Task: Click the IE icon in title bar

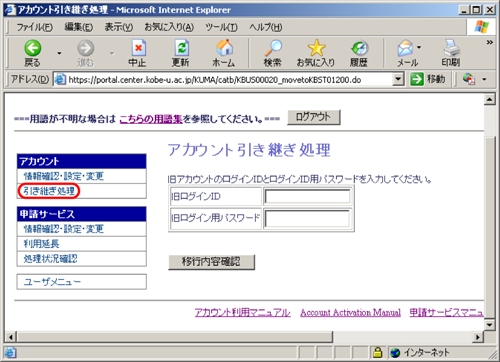Action: 10,10
